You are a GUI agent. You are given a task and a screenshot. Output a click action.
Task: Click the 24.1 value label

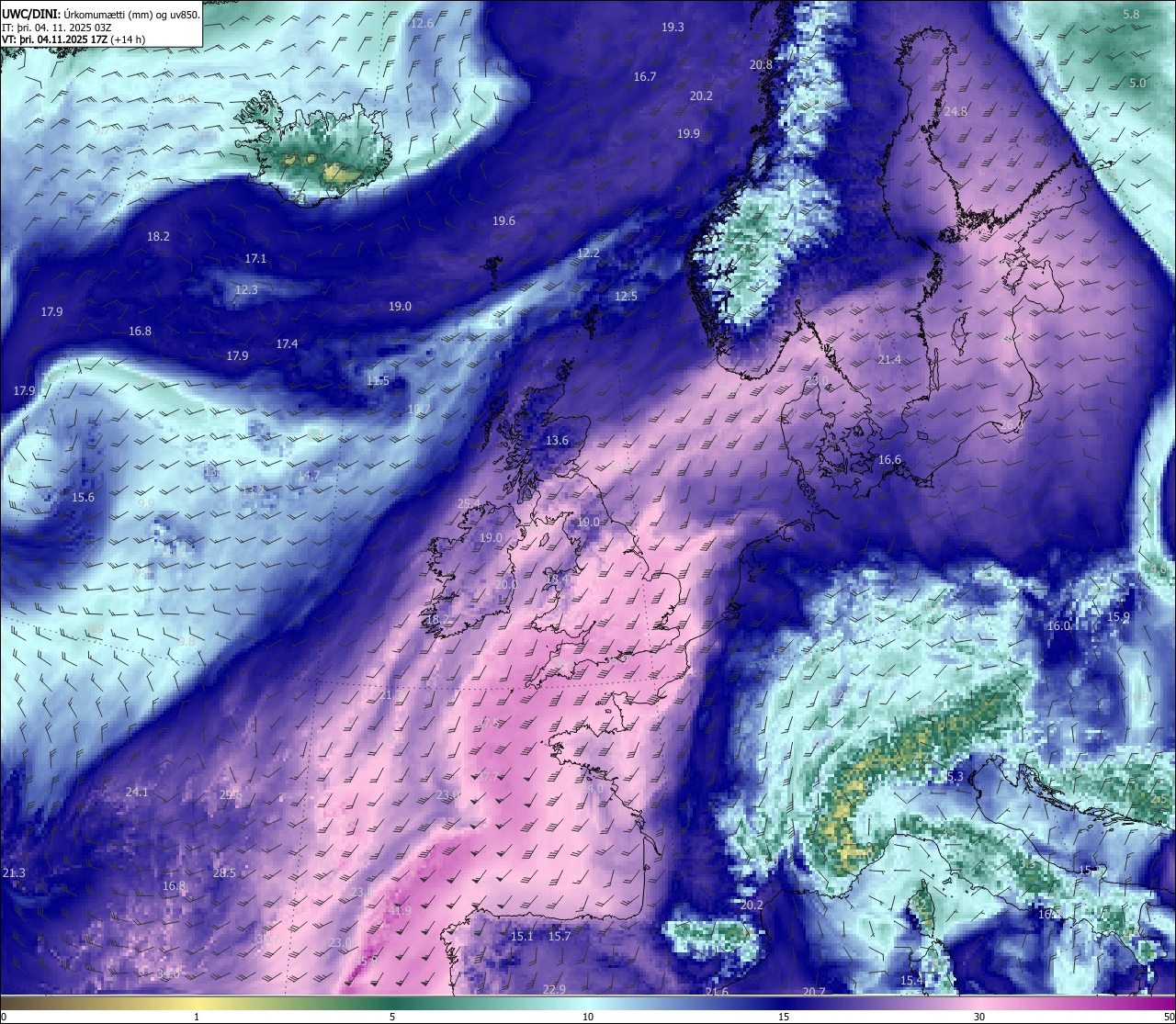coord(137,793)
